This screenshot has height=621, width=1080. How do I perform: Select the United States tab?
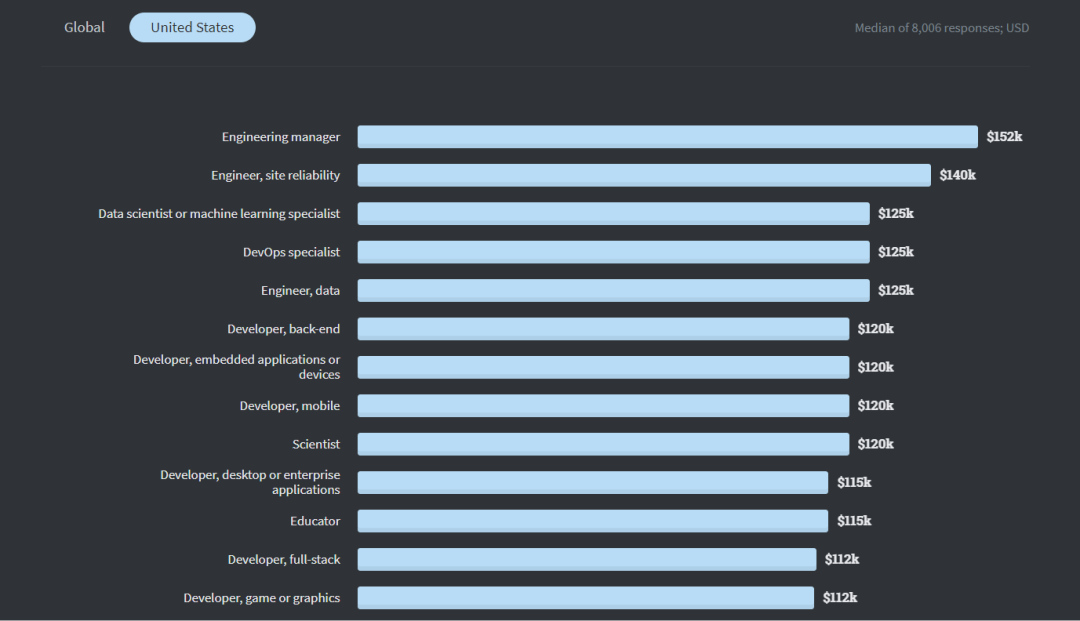tap(192, 28)
